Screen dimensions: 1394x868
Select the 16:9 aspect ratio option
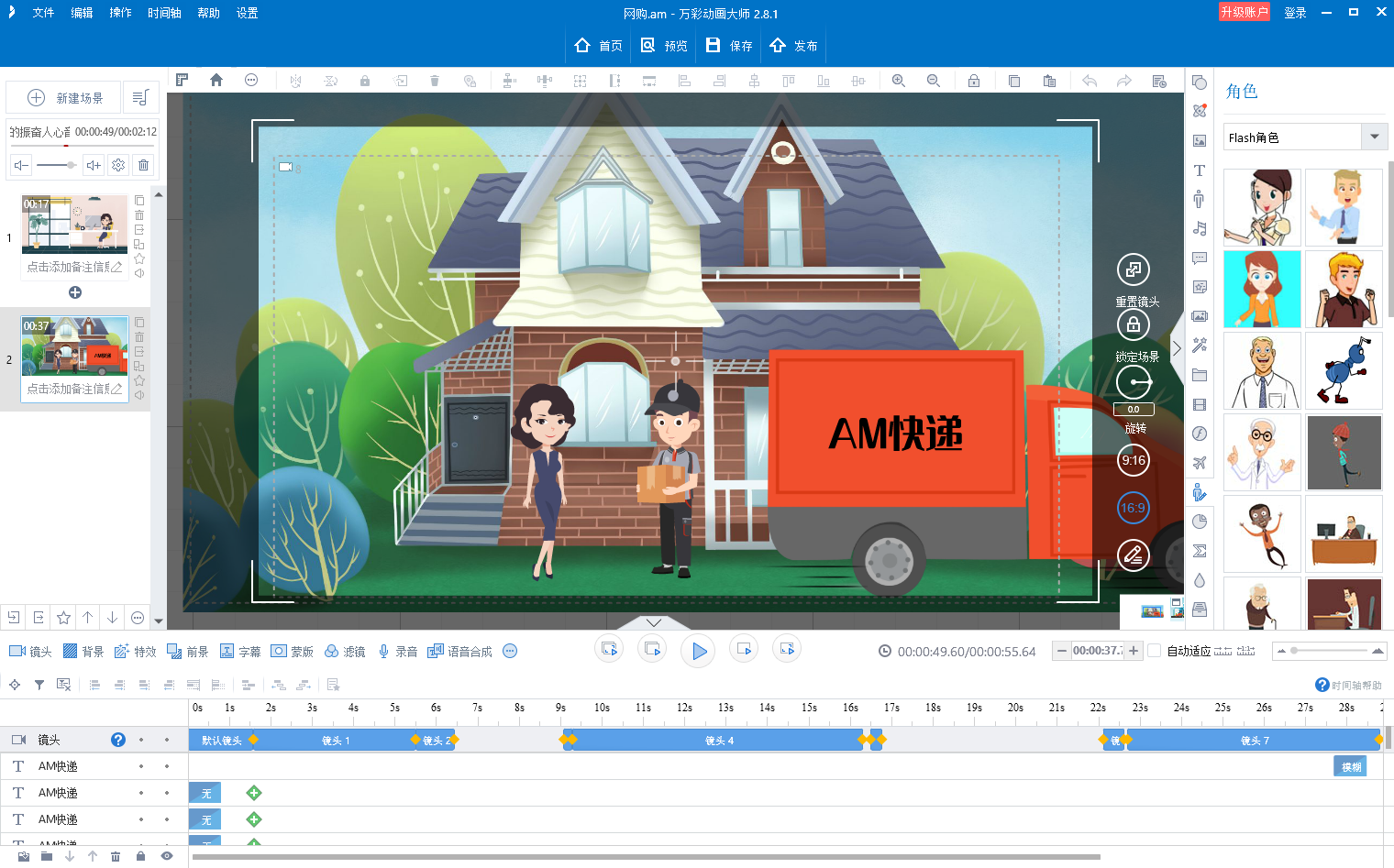pyautogui.click(x=1134, y=508)
